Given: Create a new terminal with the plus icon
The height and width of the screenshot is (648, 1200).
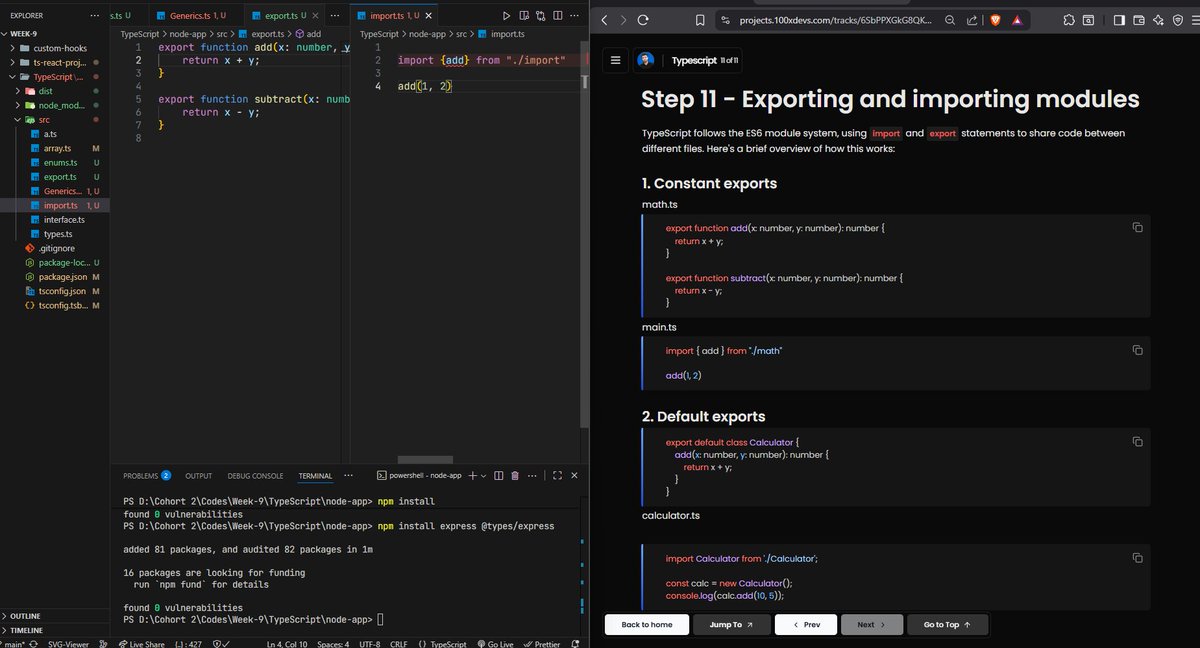Looking at the screenshot, I should click(472, 476).
